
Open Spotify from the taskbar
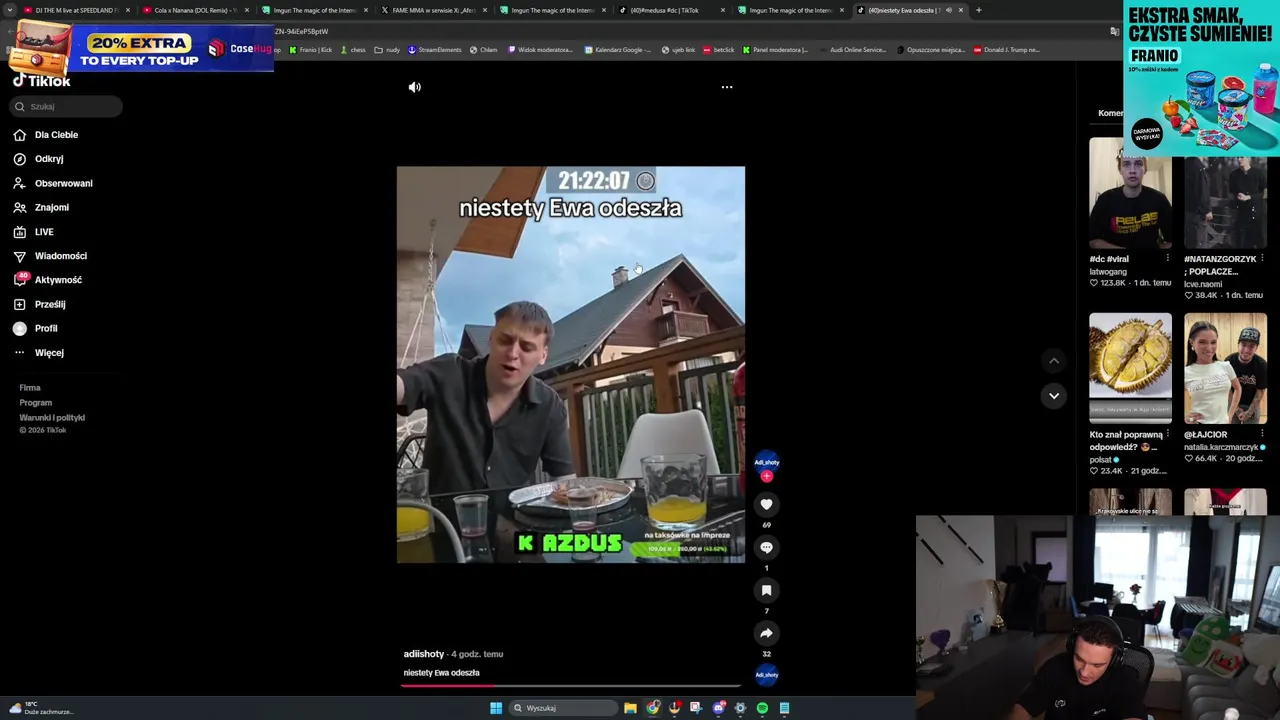point(762,708)
